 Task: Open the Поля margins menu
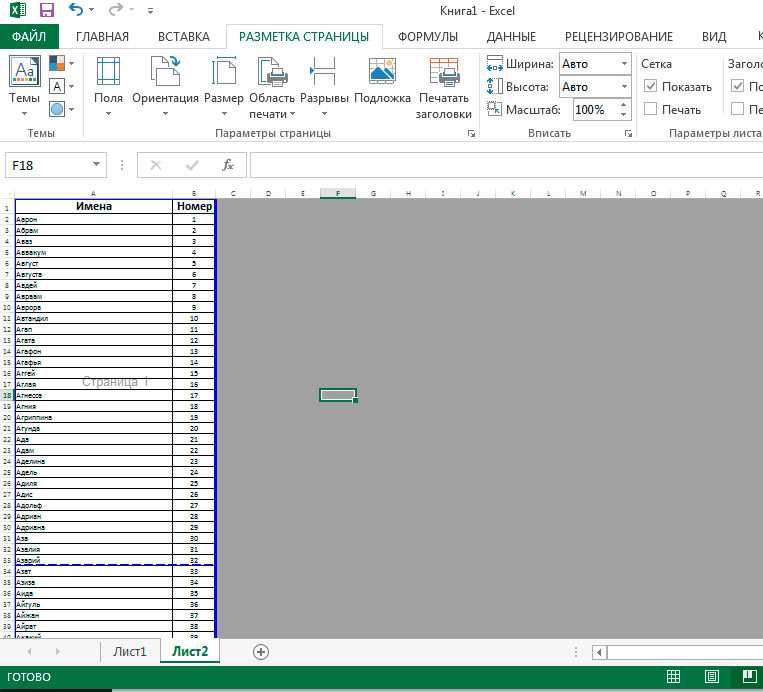108,86
